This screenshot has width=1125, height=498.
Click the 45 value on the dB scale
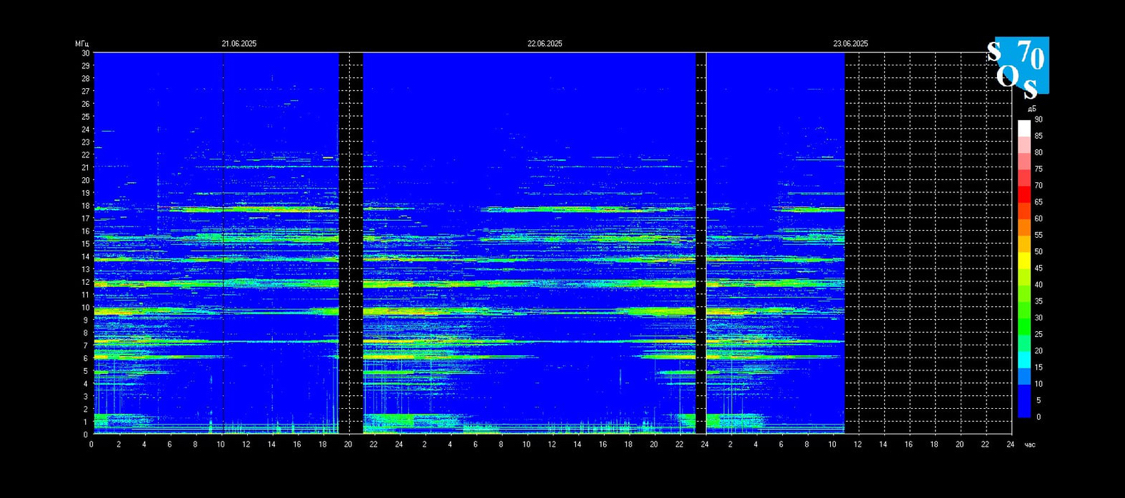click(x=1038, y=268)
